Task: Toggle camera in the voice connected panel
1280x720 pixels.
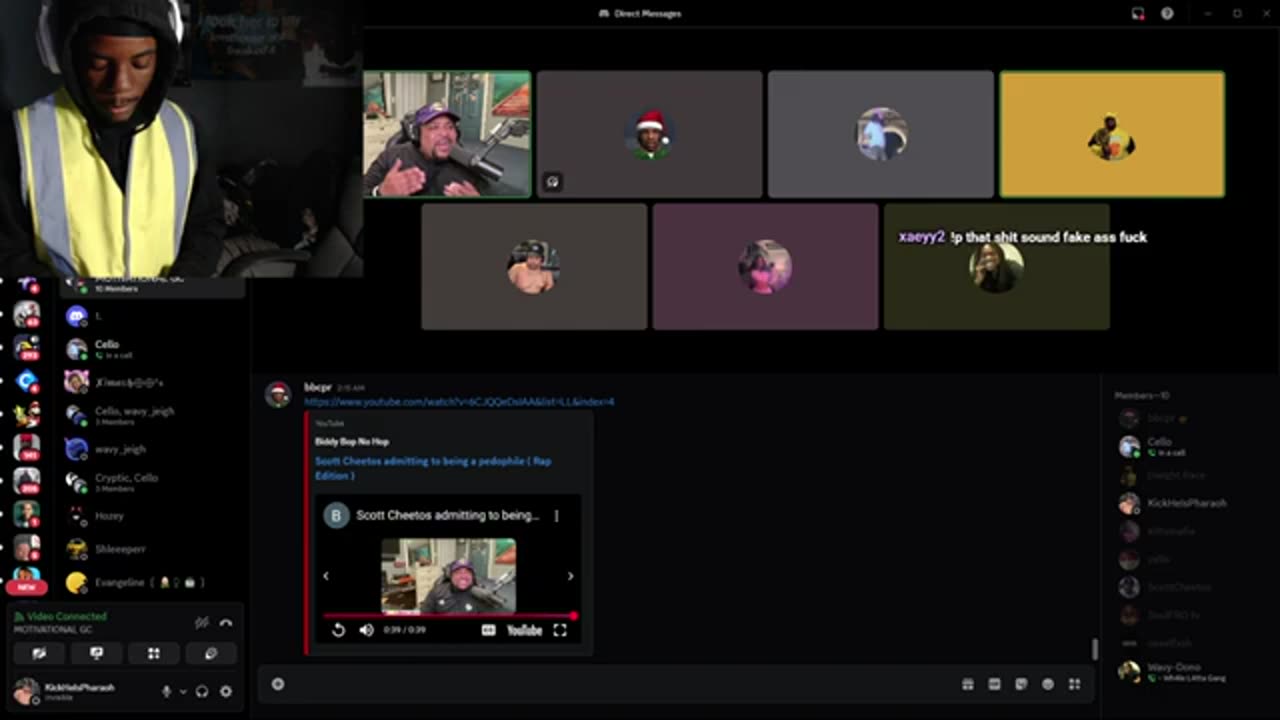Action: [x=39, y=653]
